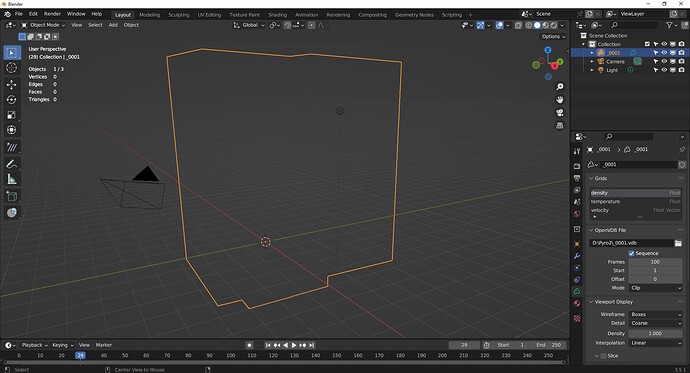Disable Light in renders camera icon
The height and width of the screenshot is (373, 690).
click(x=681, y=69)
